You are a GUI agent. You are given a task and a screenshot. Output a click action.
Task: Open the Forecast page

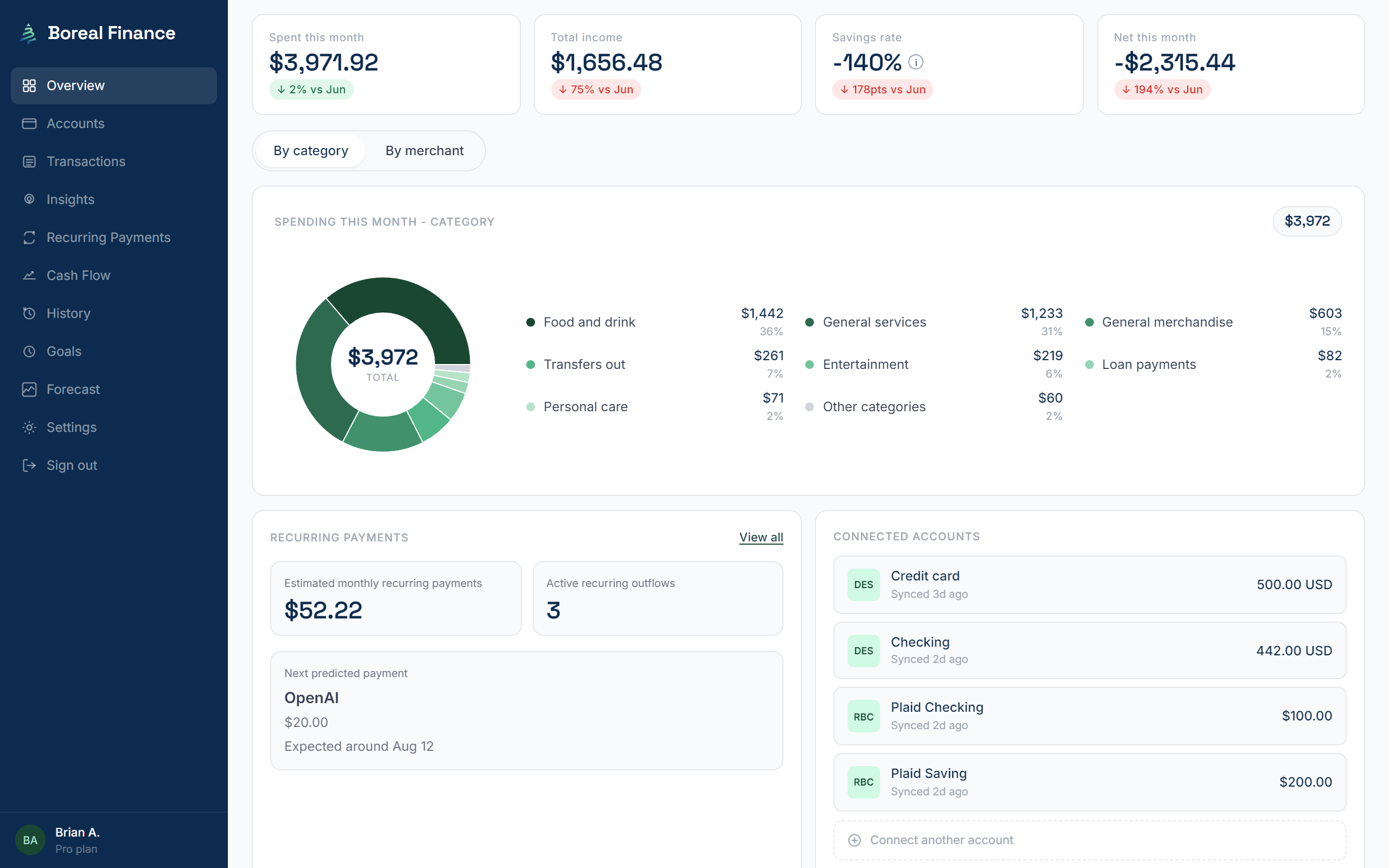point(113,389)
